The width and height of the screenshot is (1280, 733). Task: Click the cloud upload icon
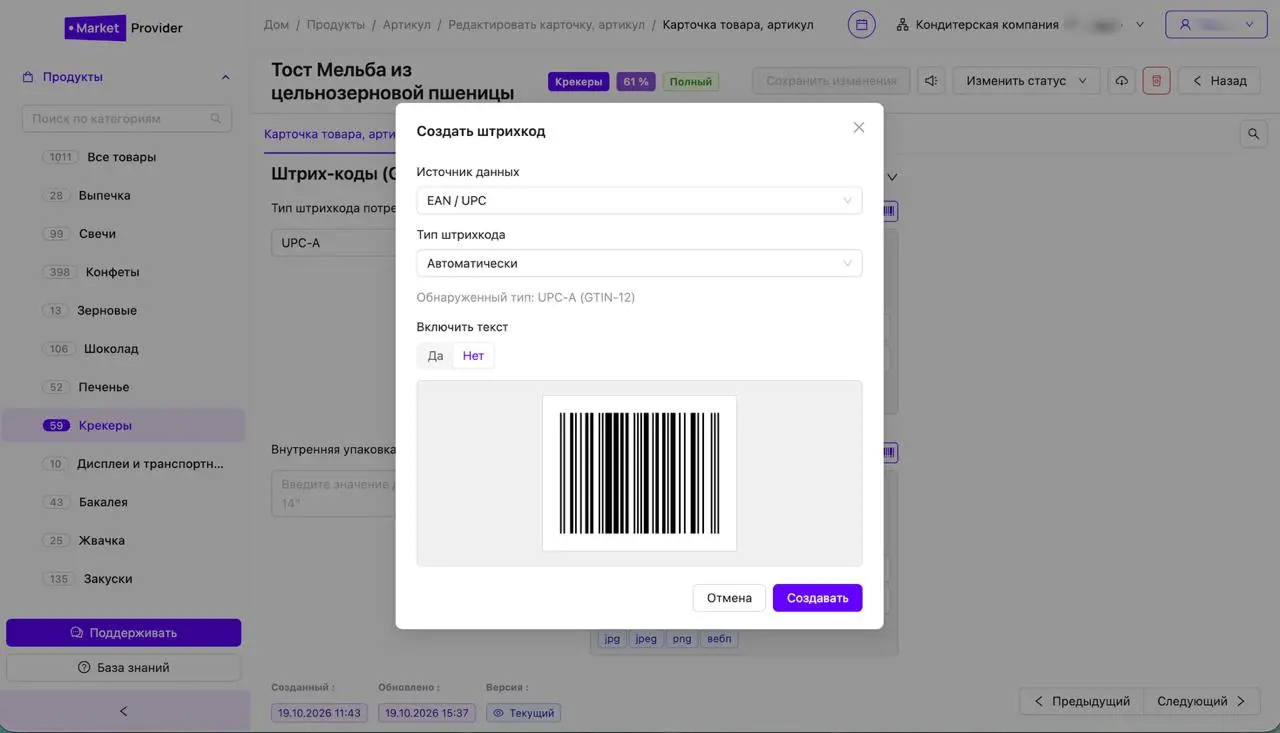(1121, 81)
